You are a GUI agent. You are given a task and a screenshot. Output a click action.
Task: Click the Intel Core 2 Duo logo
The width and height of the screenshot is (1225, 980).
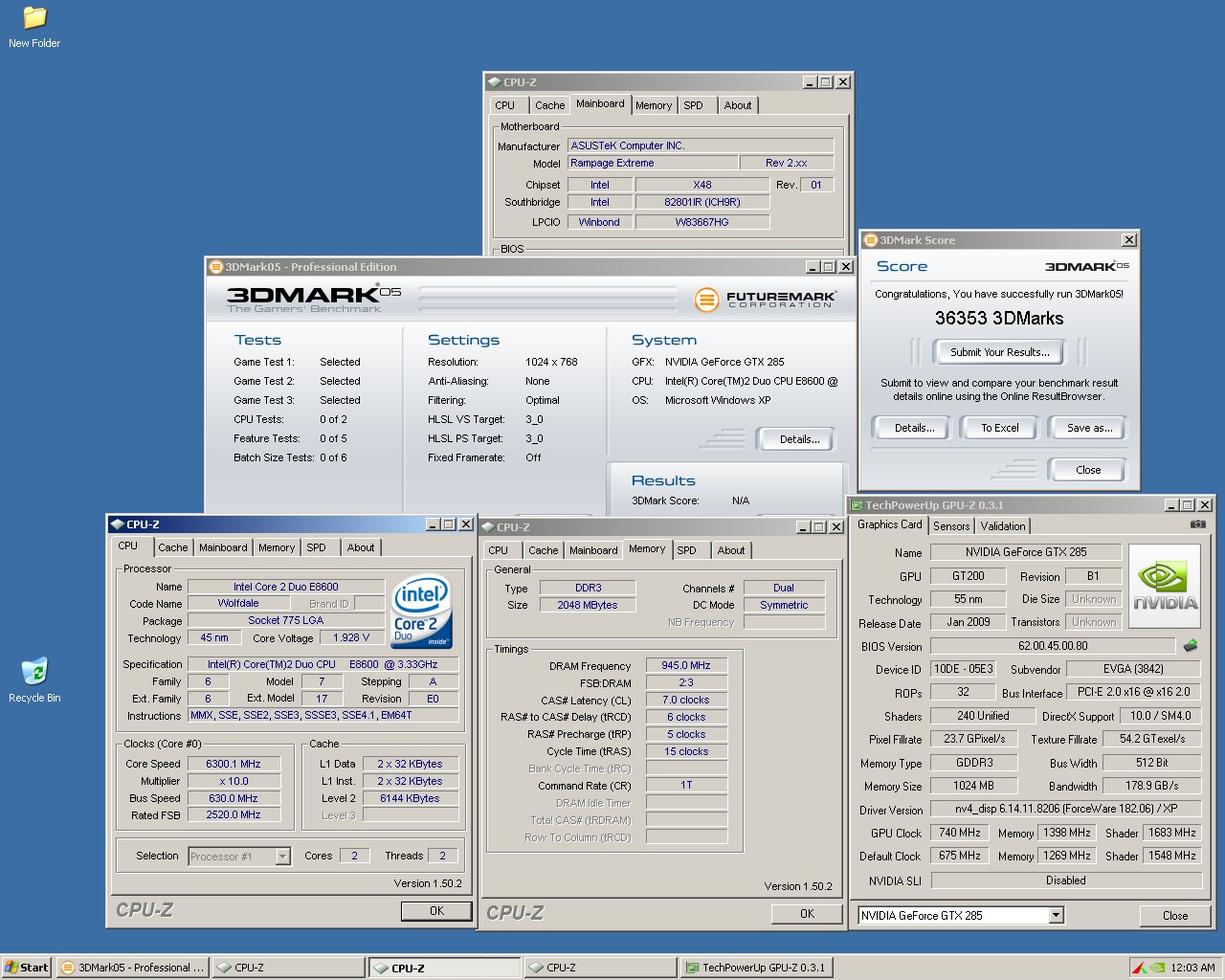point(422,611)
